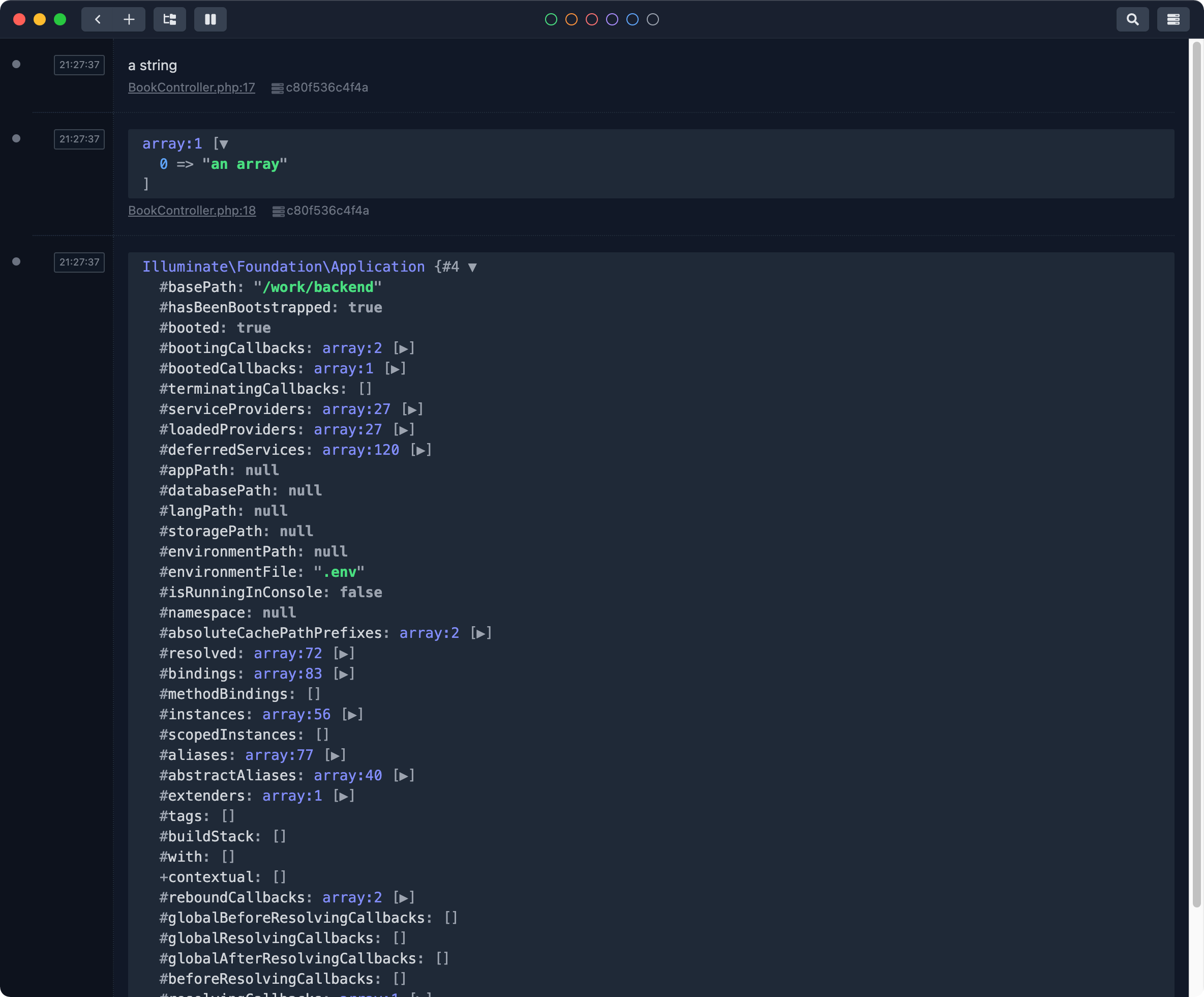Open BookController.php:18 source link
The width and height of the screenshot is (1204, 997).
(192, 211)
